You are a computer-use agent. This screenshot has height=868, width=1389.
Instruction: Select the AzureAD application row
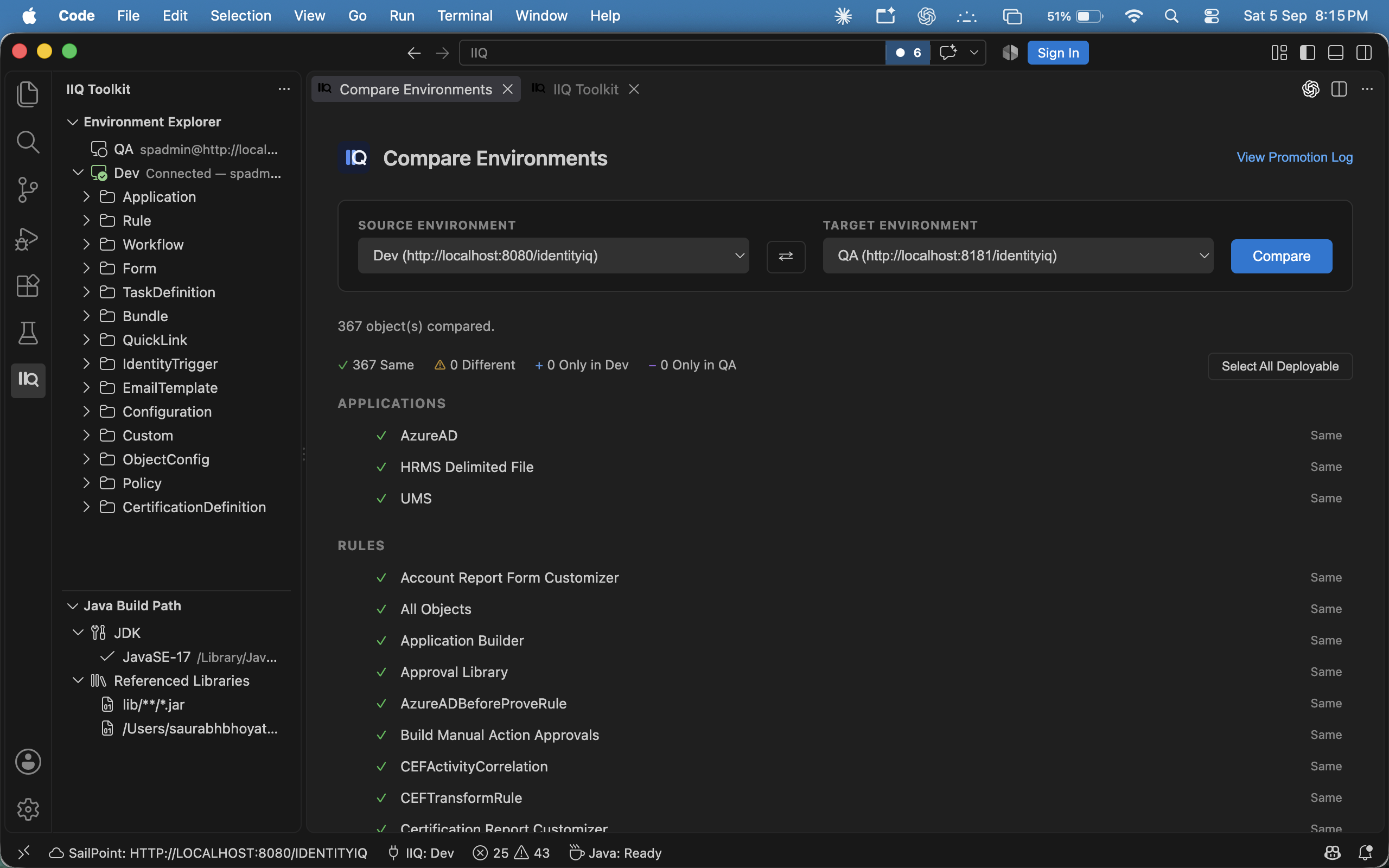tap(845, 435)
